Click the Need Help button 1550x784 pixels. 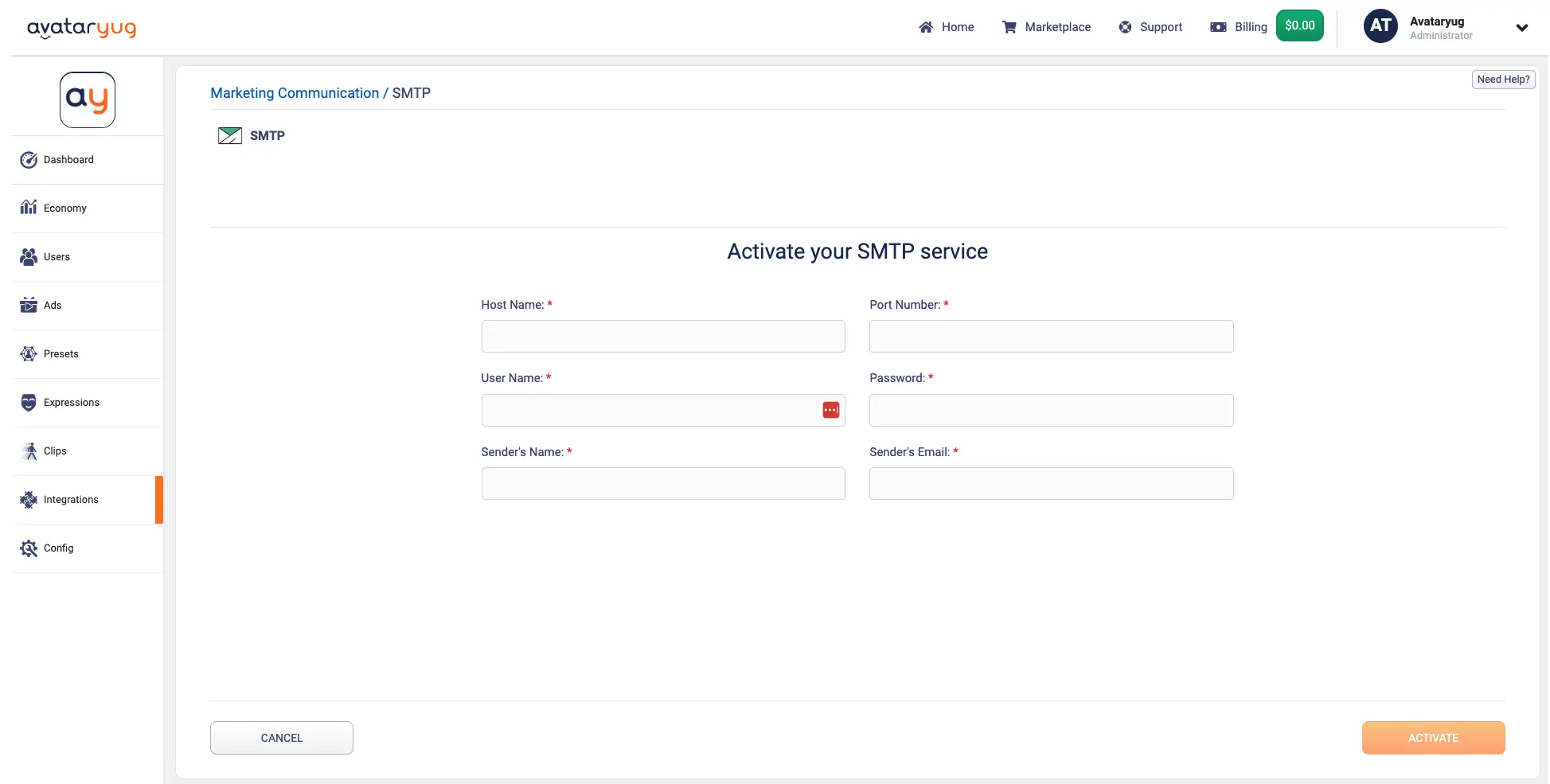point(1502,79)
